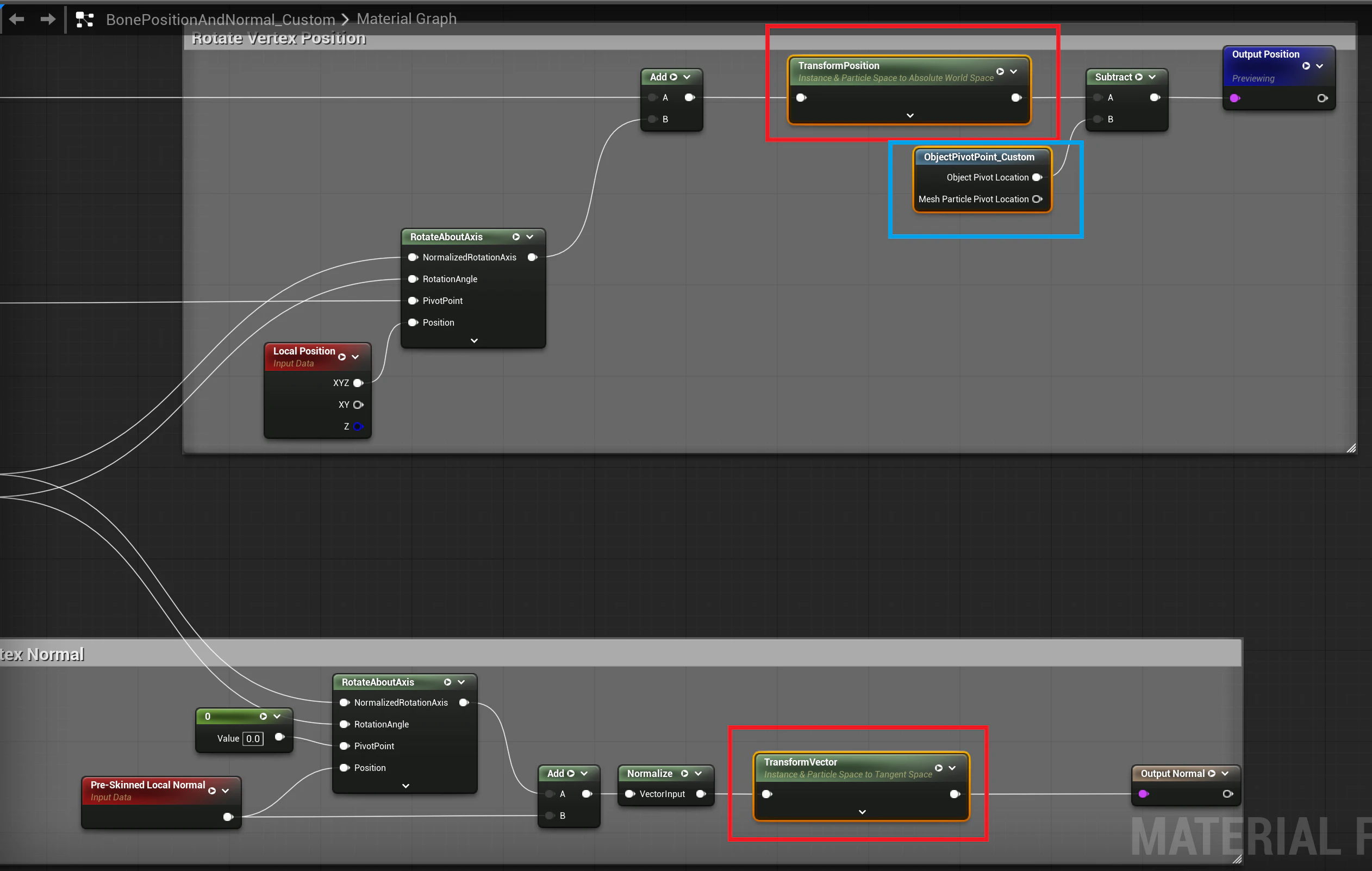The width and height of the screenshot is (1372, 871).
Task: Click the VectorInput pin on Normalize
Action: [630, 794]
